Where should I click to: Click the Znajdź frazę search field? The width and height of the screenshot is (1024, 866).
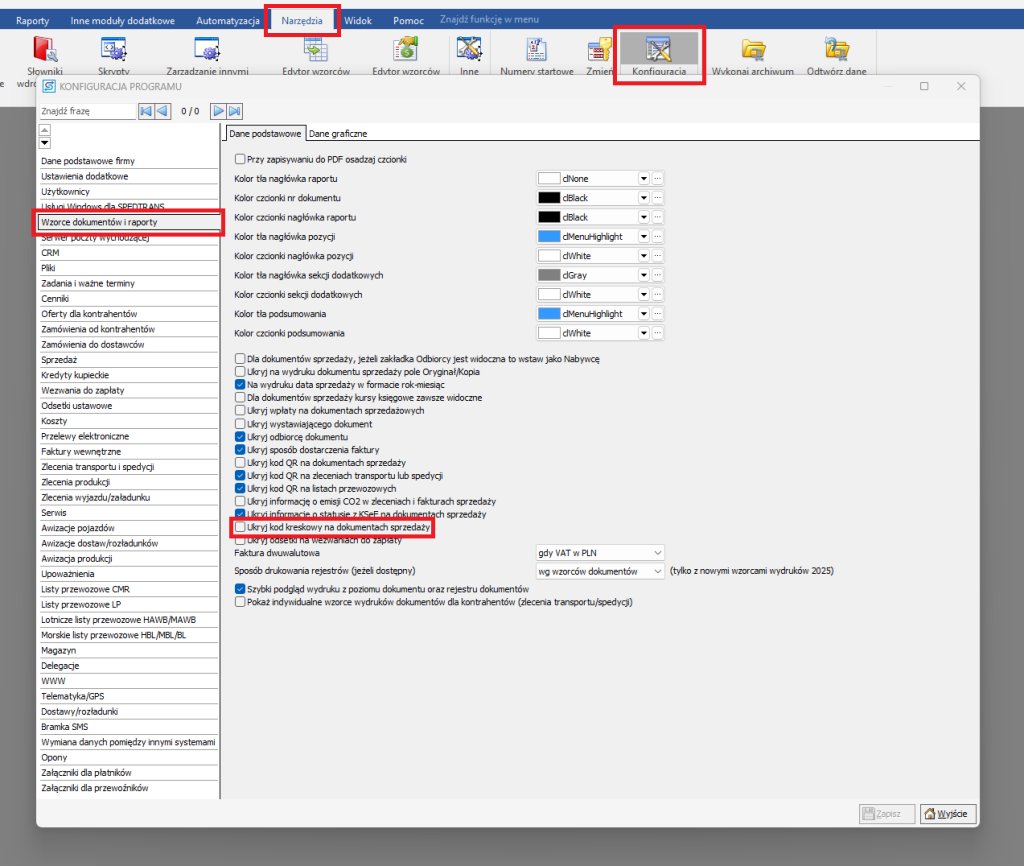click(85, 111)
